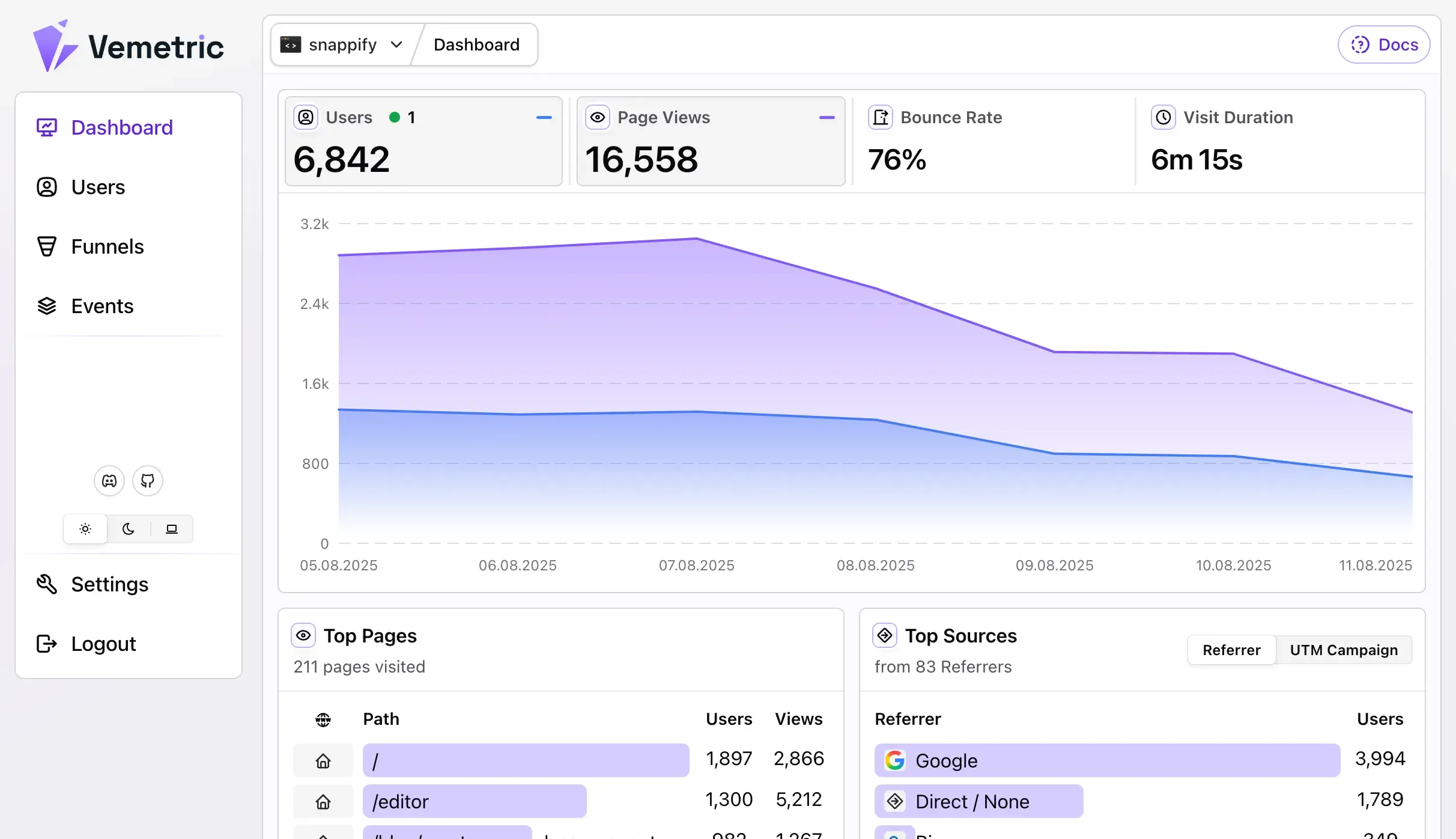
Task: Click the Bounce Rate card icon
Action: pyautogui.click(x=880, y=117)
